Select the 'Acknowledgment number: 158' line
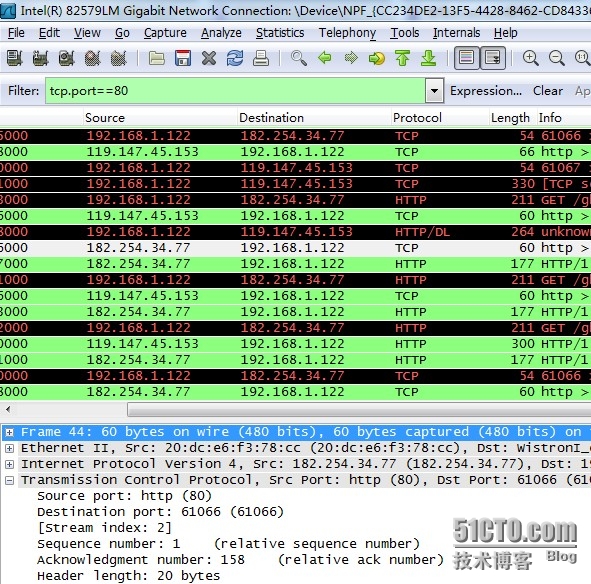This screenshot has width=591, height=584. [240, 560]
